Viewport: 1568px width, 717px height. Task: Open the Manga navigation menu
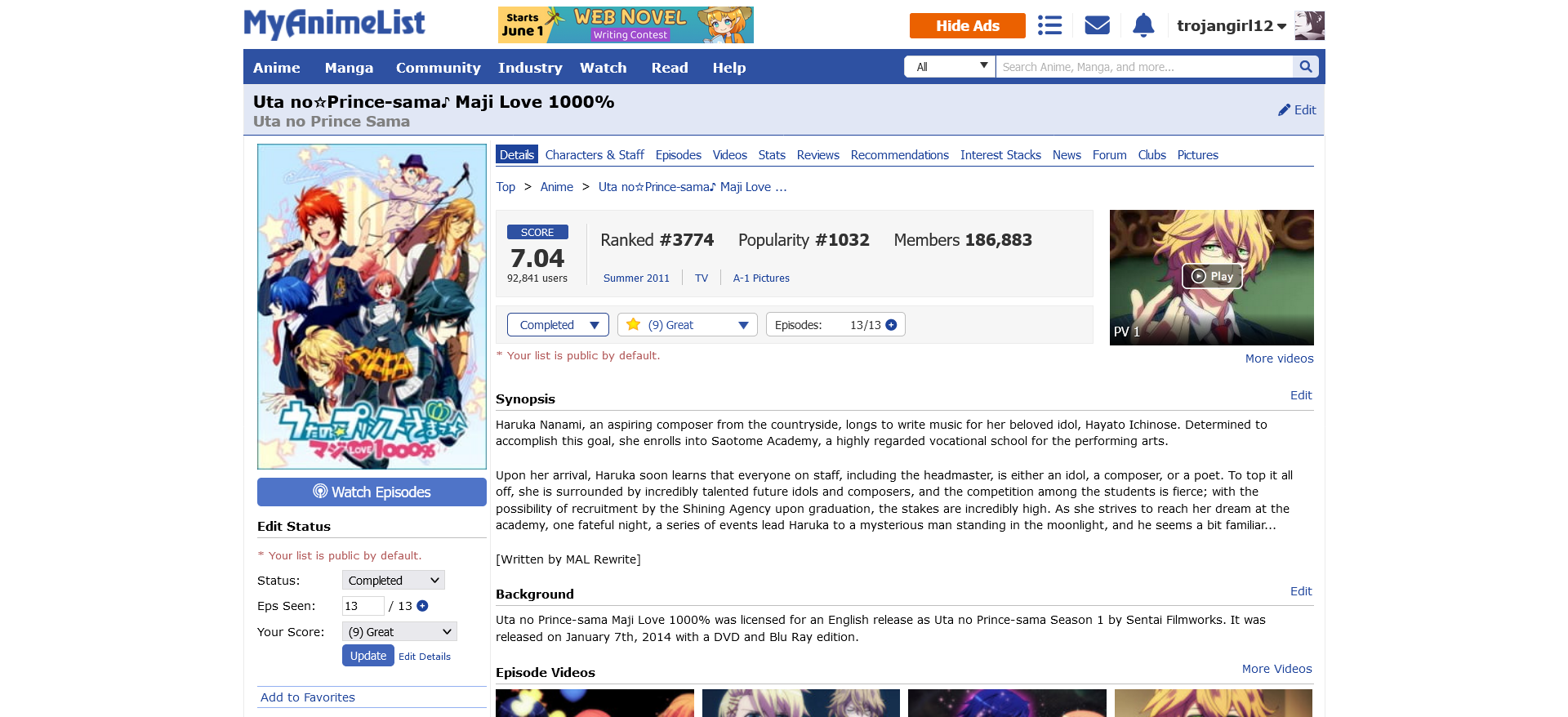pos(349,68)
